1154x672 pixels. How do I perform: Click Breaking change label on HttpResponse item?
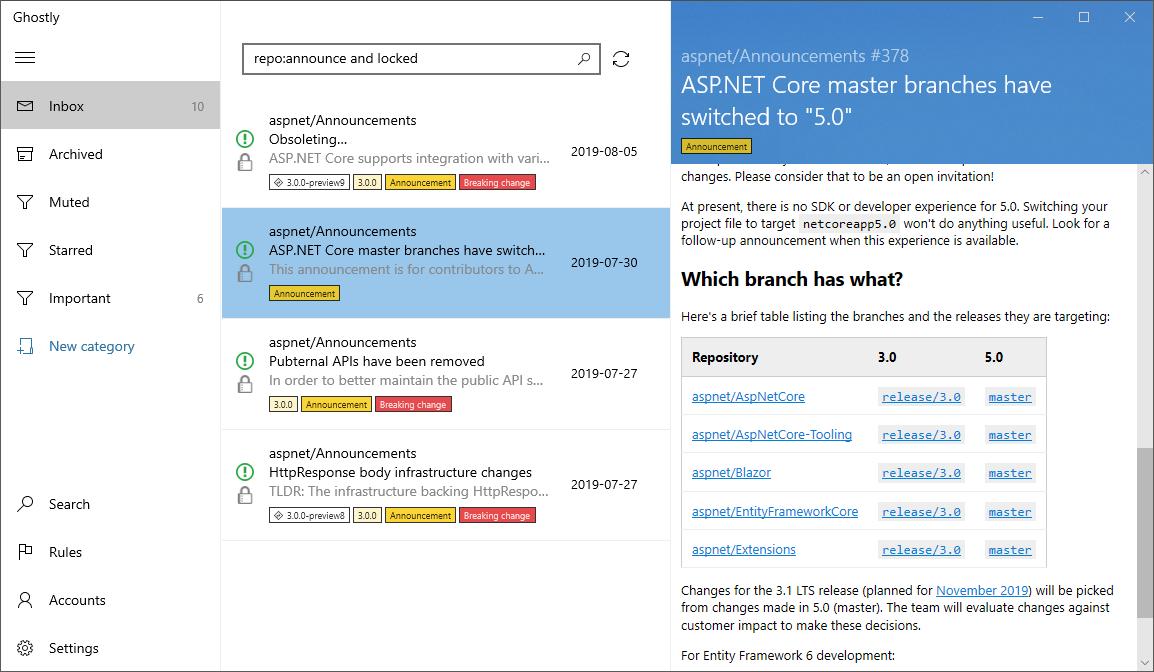[497, 516]
